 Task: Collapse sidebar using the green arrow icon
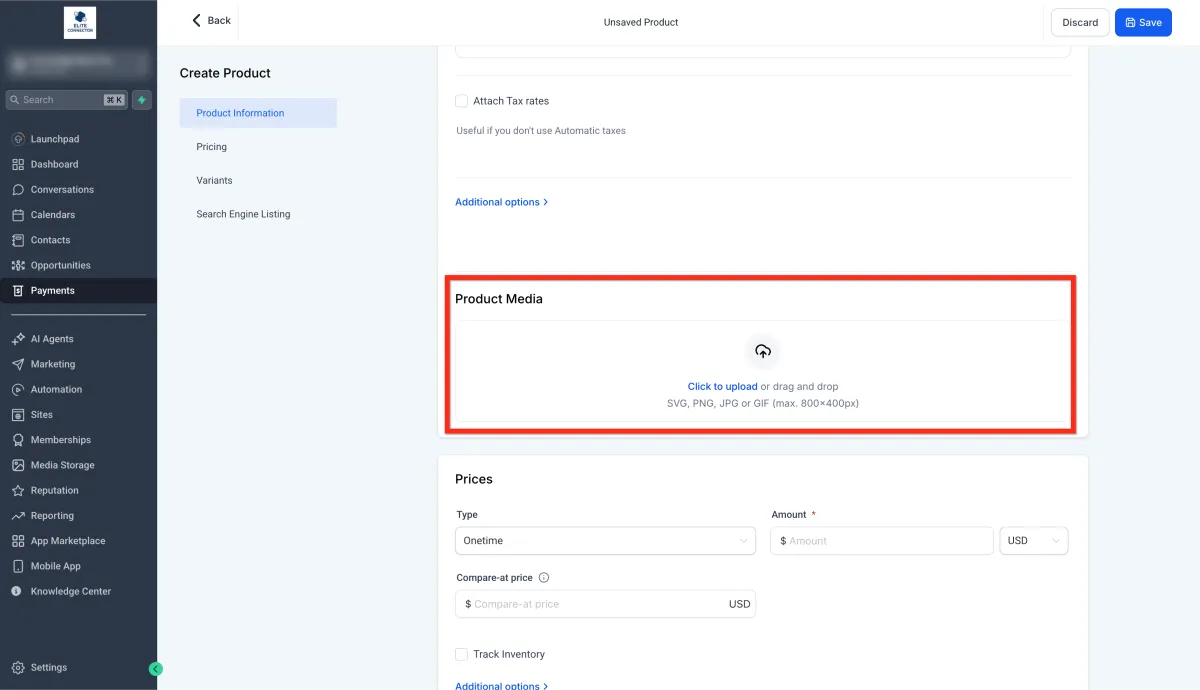tap(155, 669)
